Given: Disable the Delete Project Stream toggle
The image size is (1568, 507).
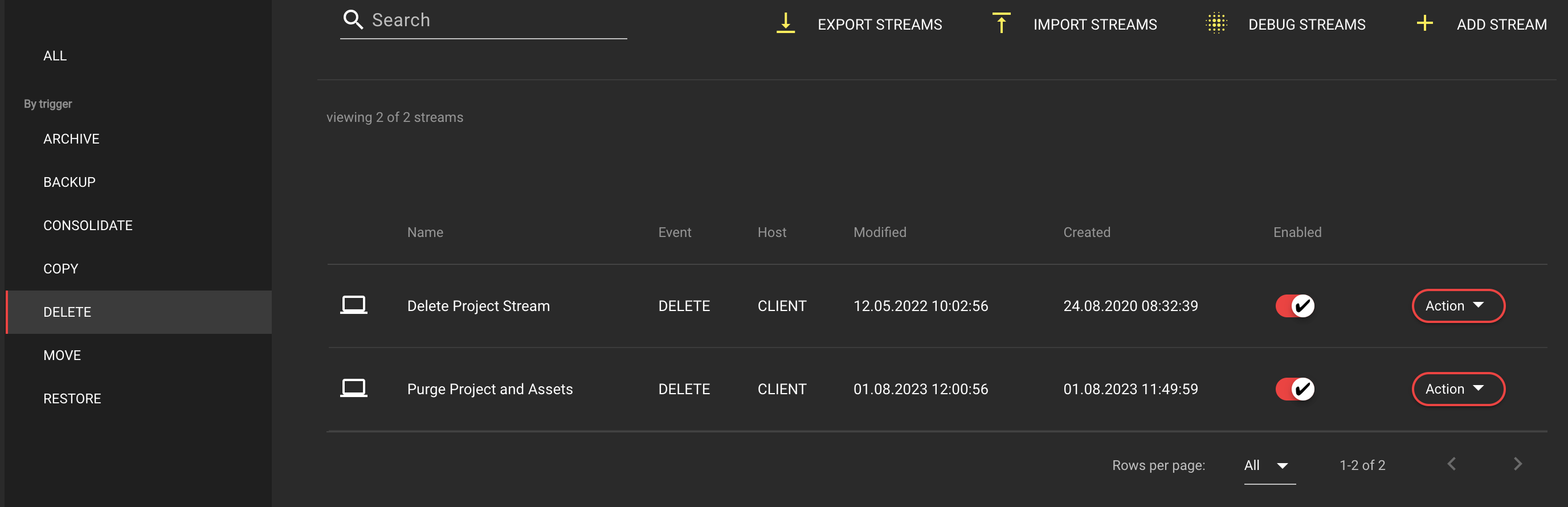Looking at the screenshot, I should tap(1295, 305).
